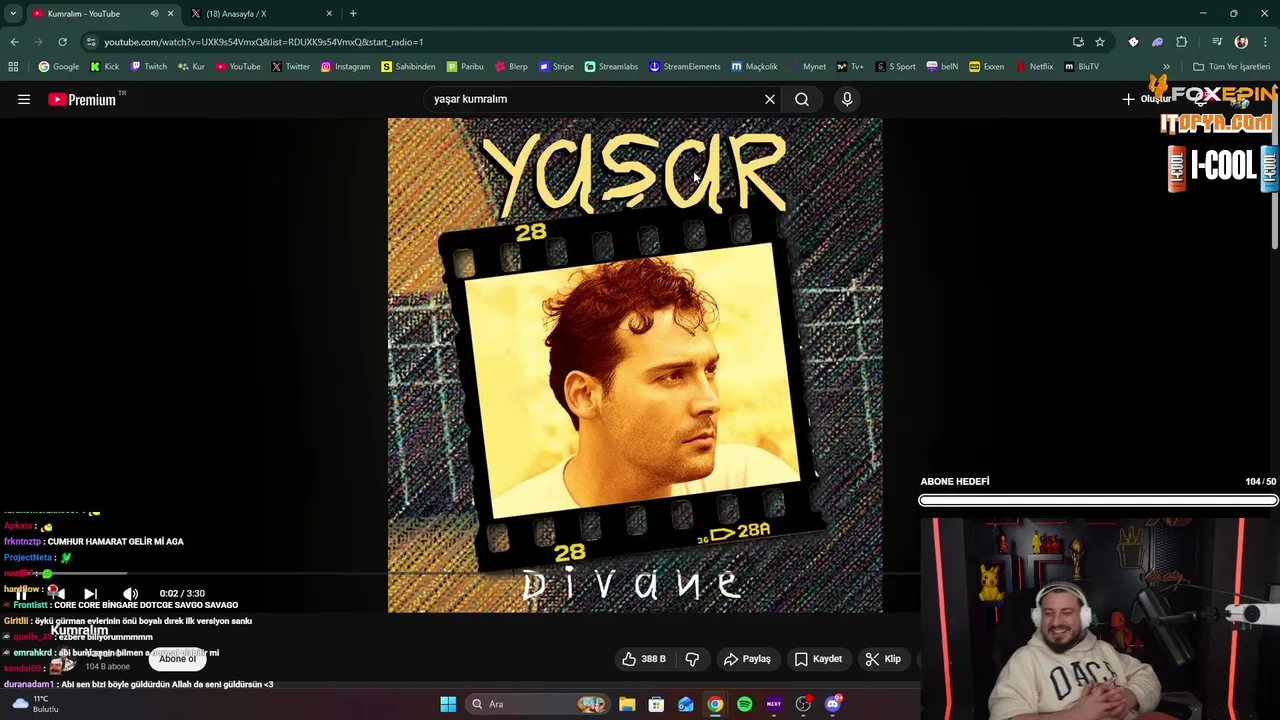Open the Maçkolik bookmark
The image size is (1280, 720).
(x=754, y=67)
